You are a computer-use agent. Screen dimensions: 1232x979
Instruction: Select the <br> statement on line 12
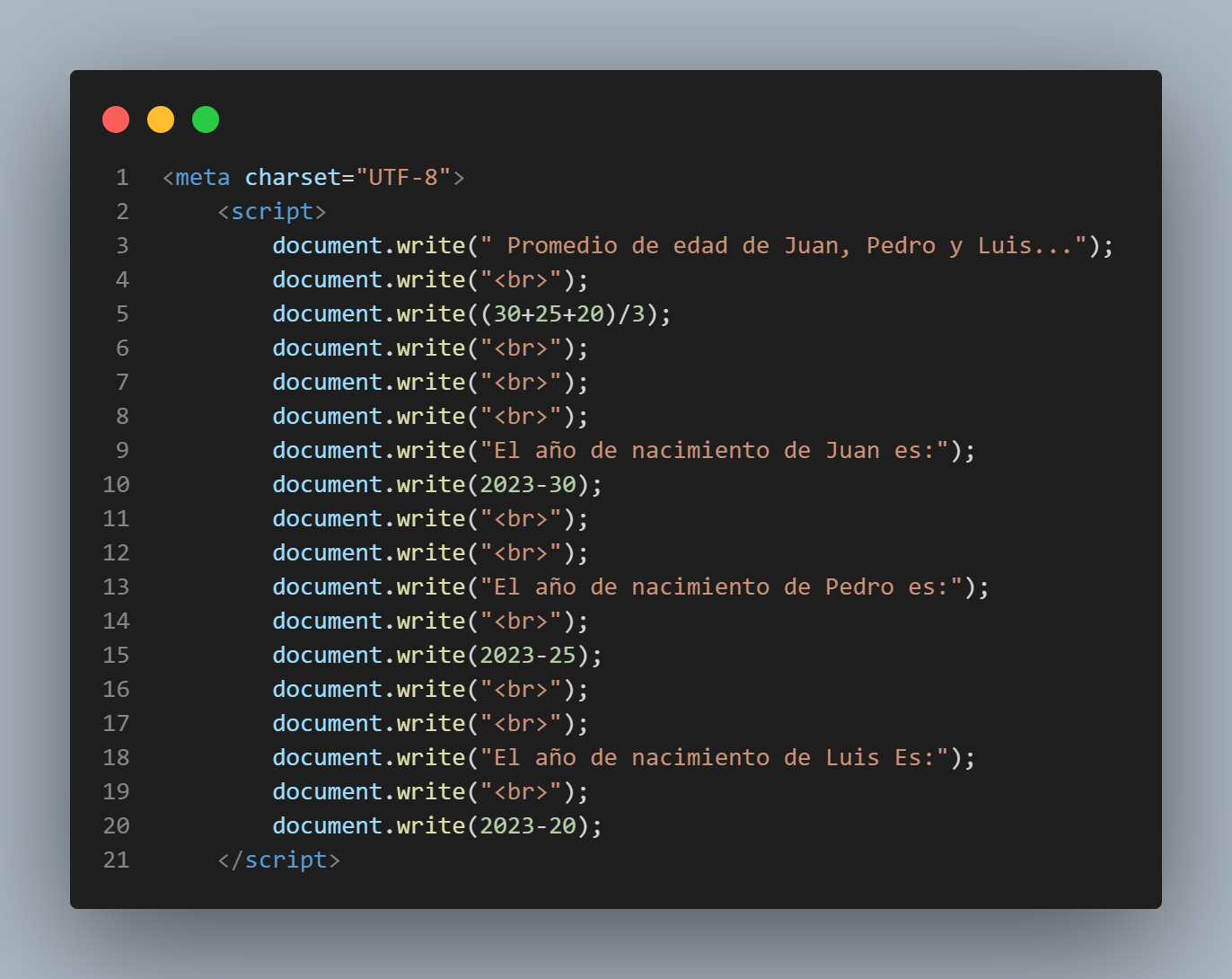431,553
